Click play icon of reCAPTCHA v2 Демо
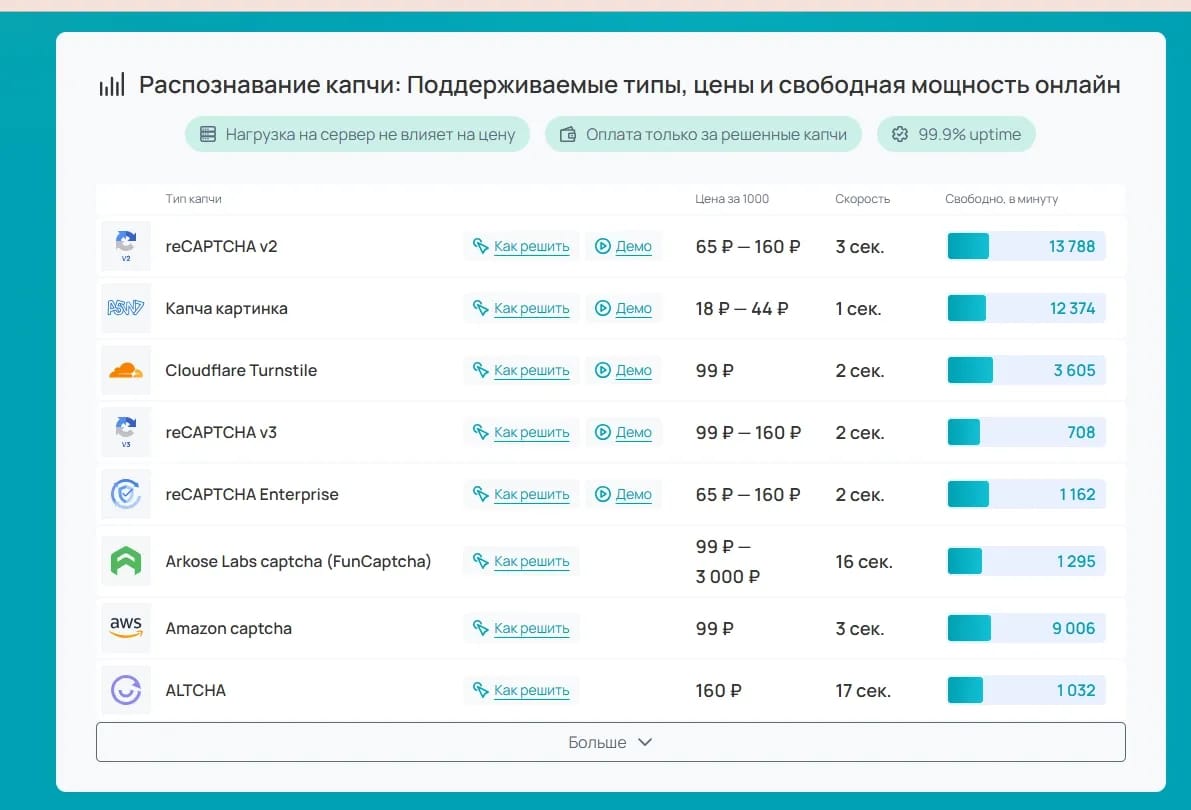 [x=602, y=246]
